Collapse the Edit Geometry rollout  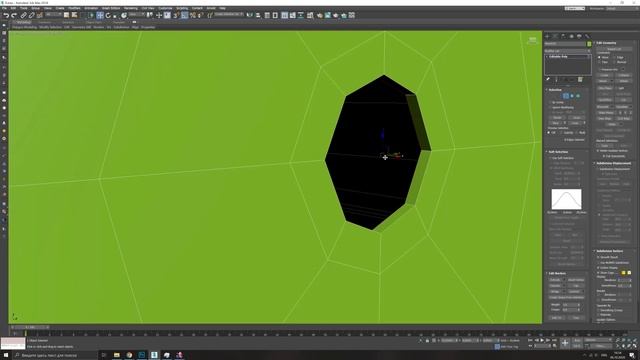coord(606,43)
